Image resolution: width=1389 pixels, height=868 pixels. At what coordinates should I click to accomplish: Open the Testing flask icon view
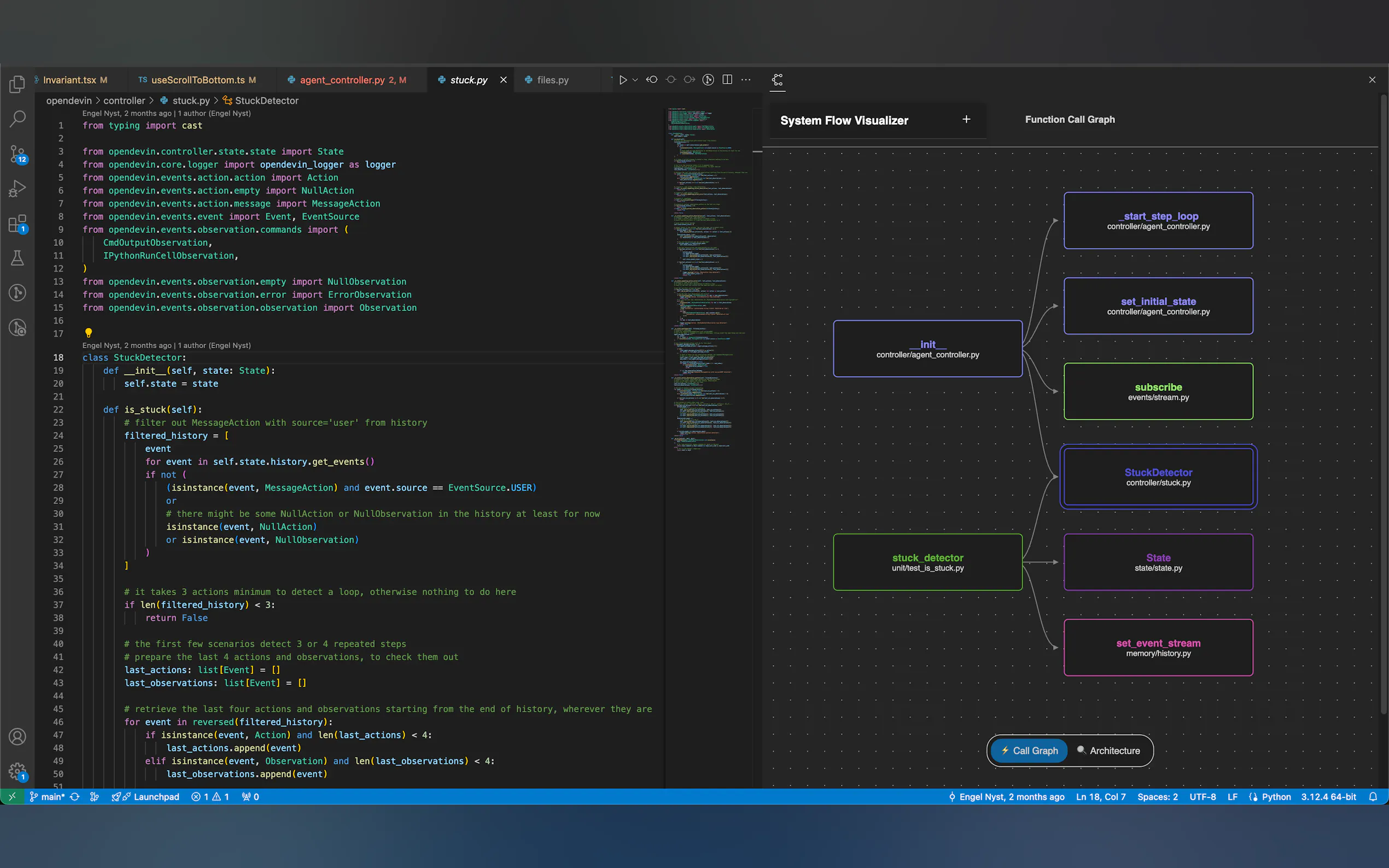pos(17,258)
